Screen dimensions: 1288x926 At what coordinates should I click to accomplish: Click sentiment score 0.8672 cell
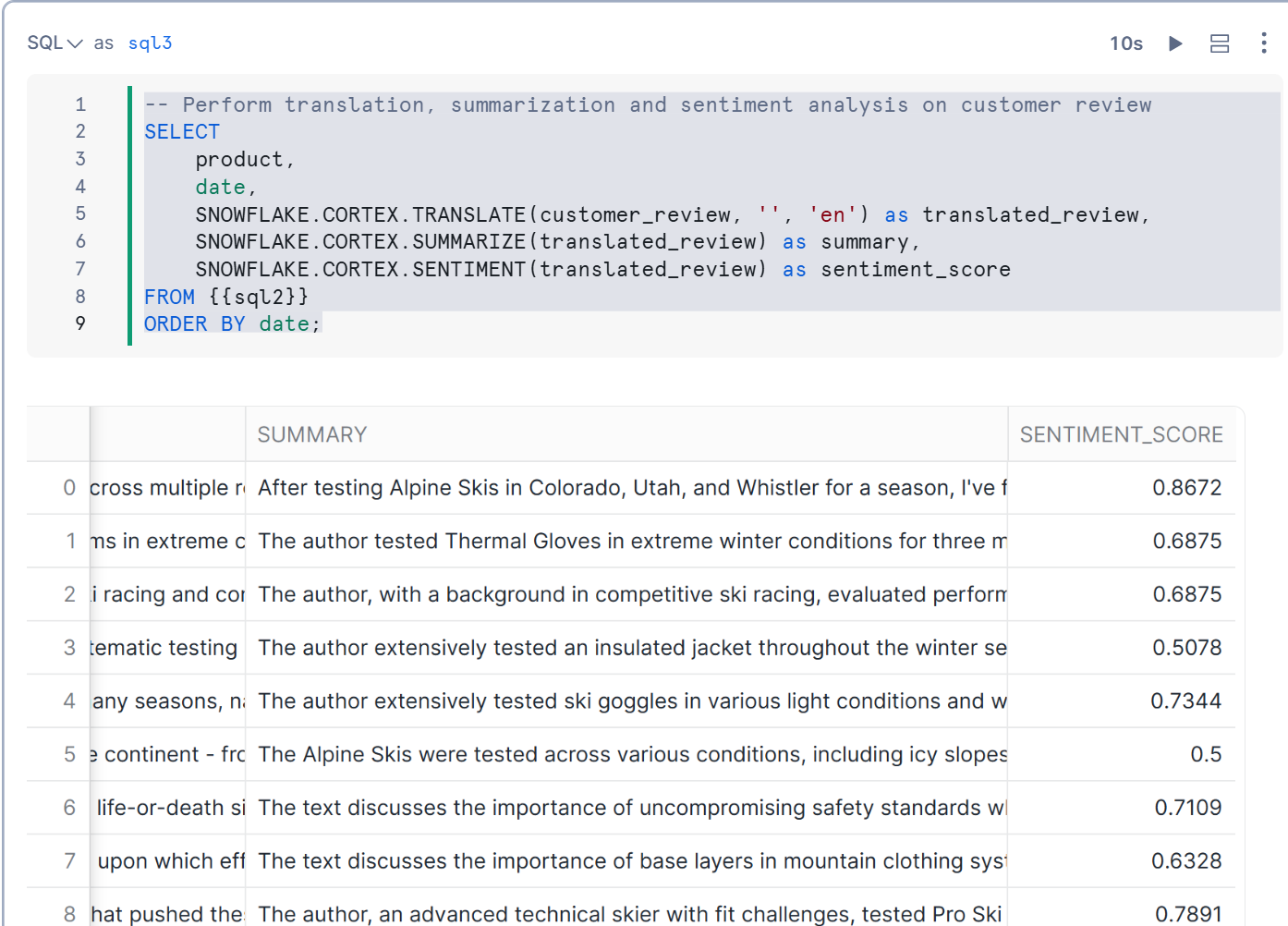[1185, 488]
